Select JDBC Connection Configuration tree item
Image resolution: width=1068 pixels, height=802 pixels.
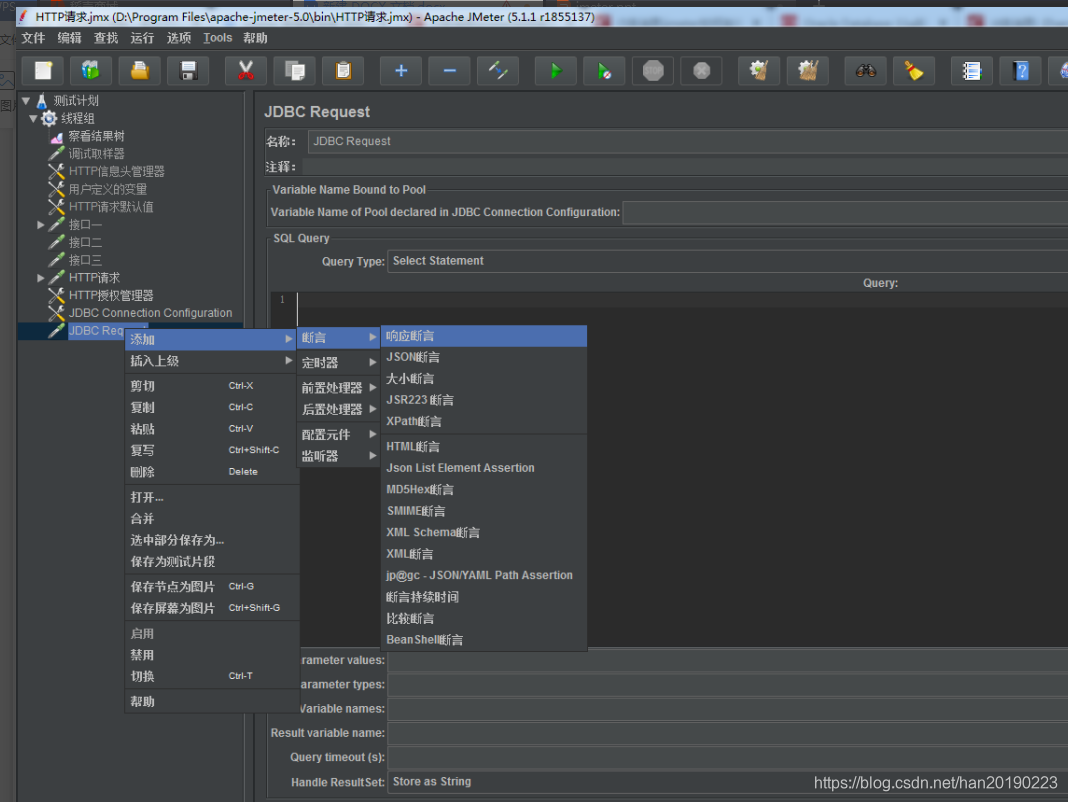pyautogui.click(x=150, y=313)
